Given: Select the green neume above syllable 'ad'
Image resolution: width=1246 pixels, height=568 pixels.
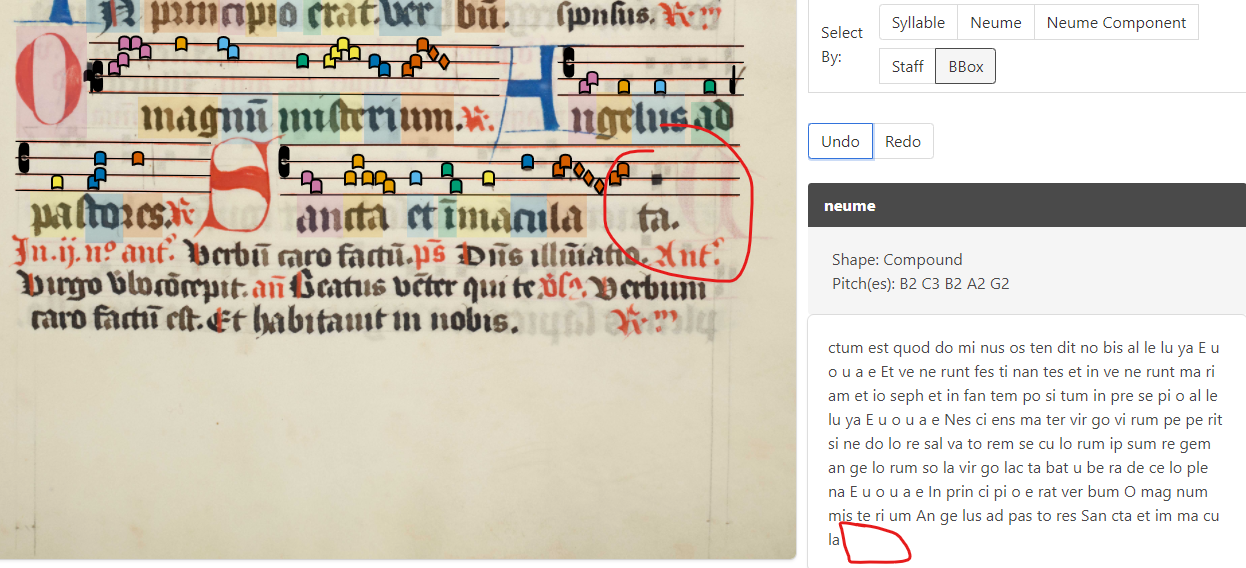Looking at the screenshot, I should (711, 88).
